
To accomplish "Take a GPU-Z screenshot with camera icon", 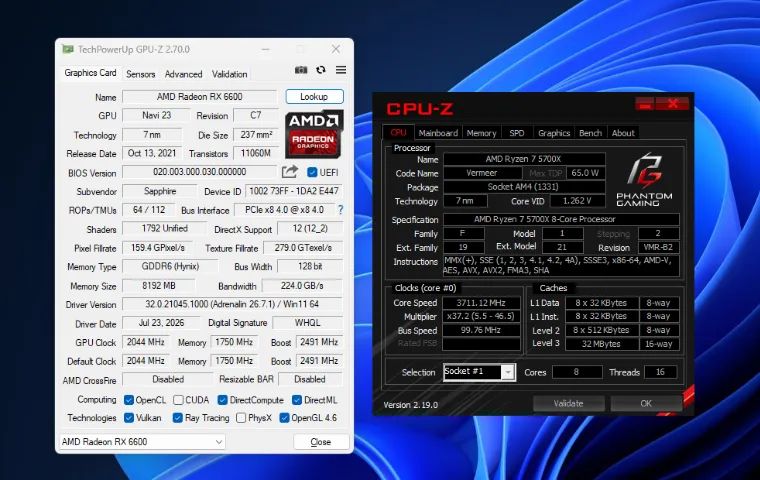I will 301,70.
